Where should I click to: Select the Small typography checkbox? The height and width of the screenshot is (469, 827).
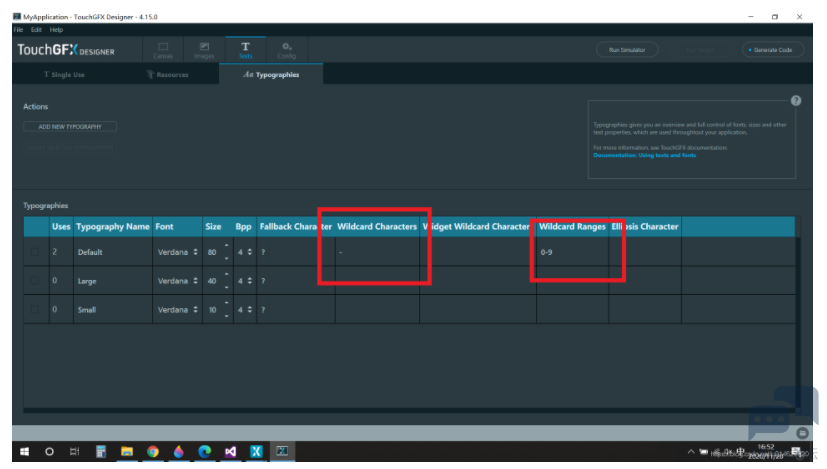coord(34,310)
